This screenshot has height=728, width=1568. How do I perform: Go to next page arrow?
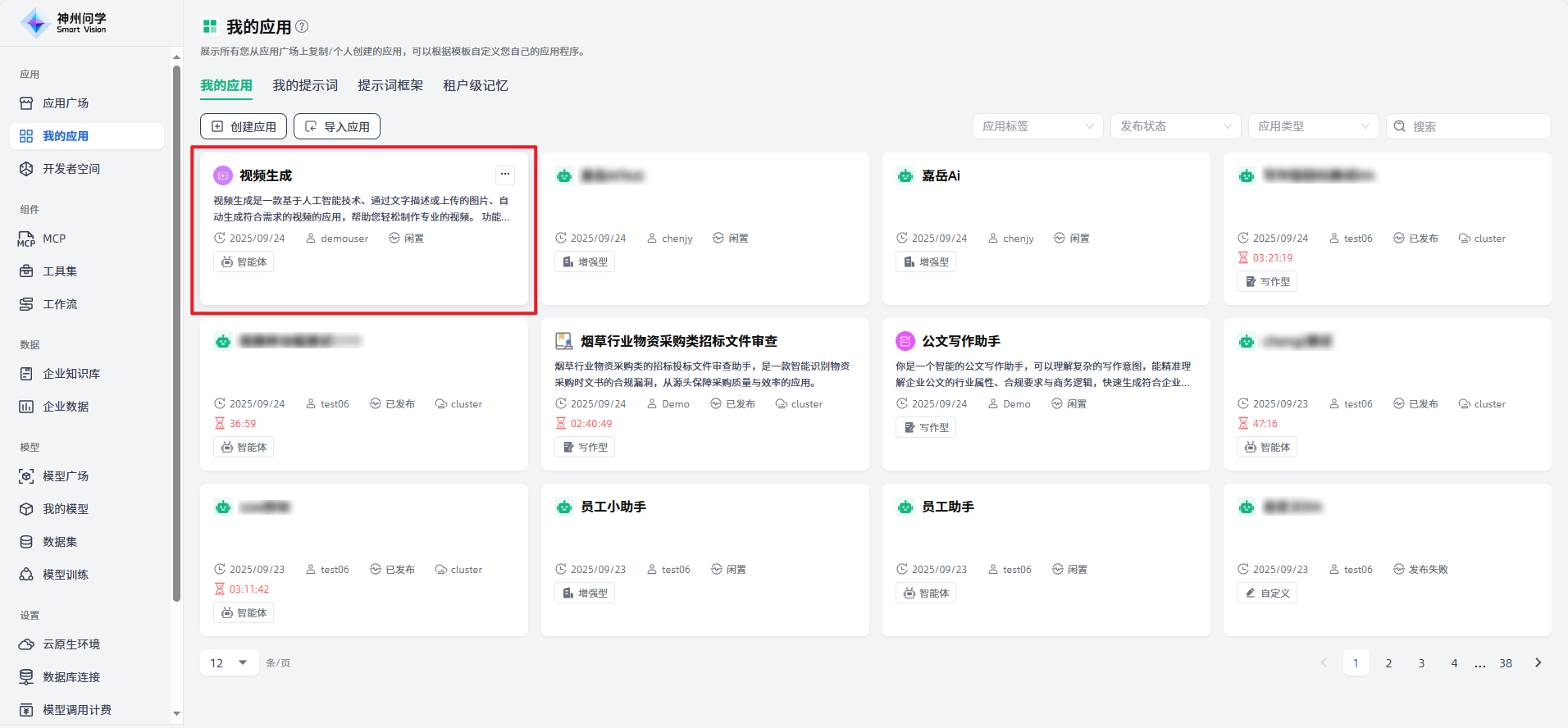tap(1538, 662)
